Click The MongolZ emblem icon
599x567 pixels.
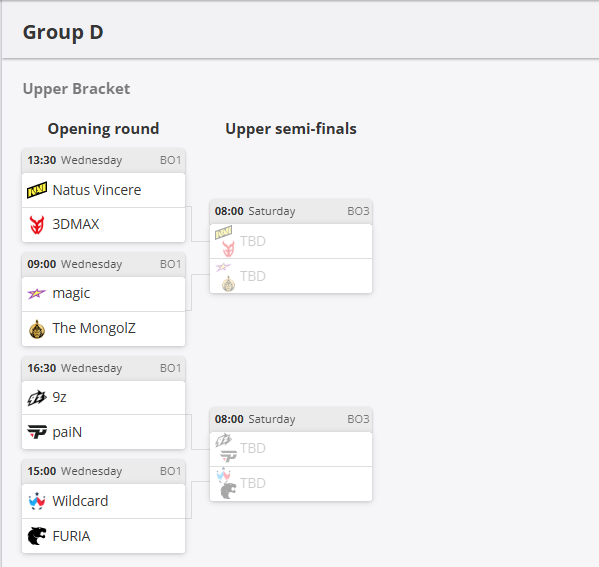coord(37,329)
